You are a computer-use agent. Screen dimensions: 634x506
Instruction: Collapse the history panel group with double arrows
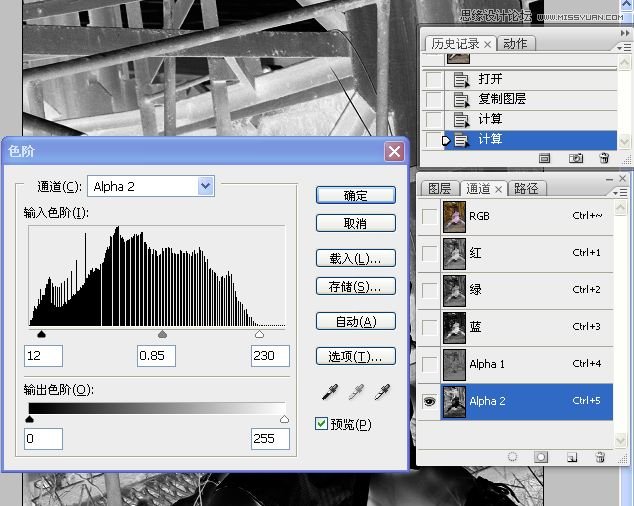pyautogui.click(x=625, y=33)
